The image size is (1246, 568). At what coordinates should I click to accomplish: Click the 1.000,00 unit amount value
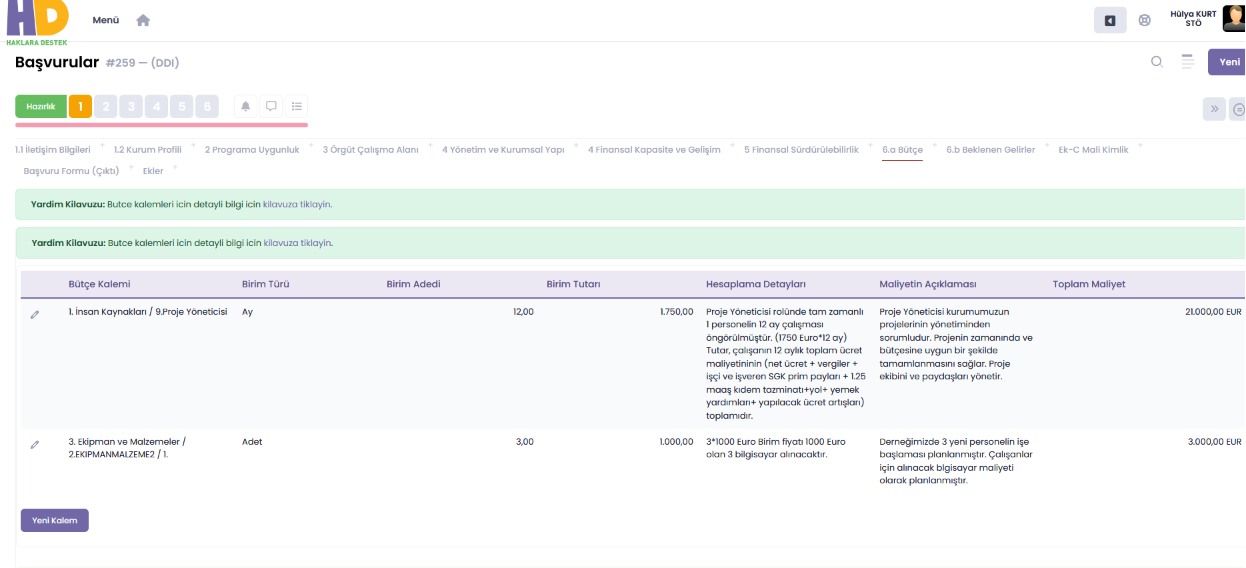click(677, 442)
